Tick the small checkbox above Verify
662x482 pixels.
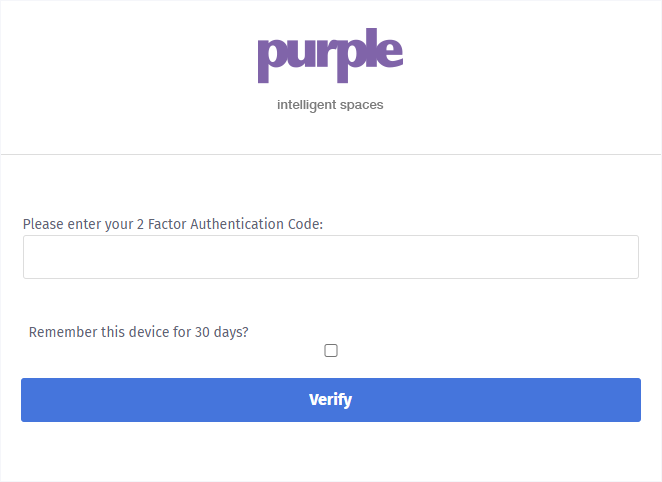pyautogui.click(x=331, y=351)
